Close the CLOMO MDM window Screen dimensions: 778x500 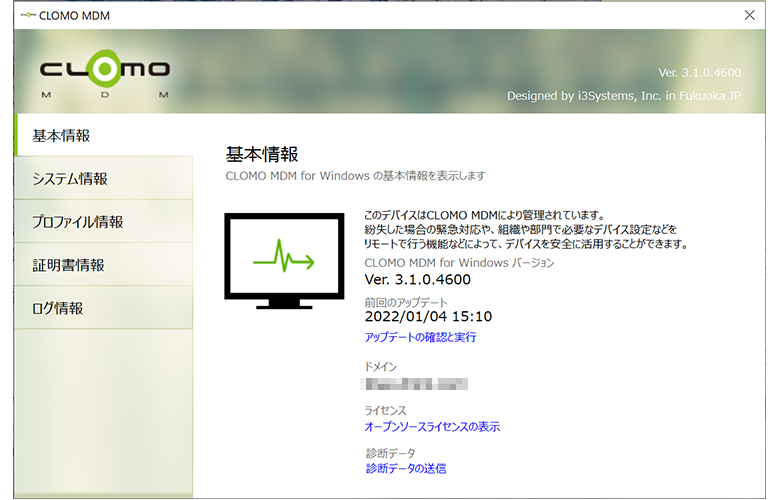click(750, 15)
